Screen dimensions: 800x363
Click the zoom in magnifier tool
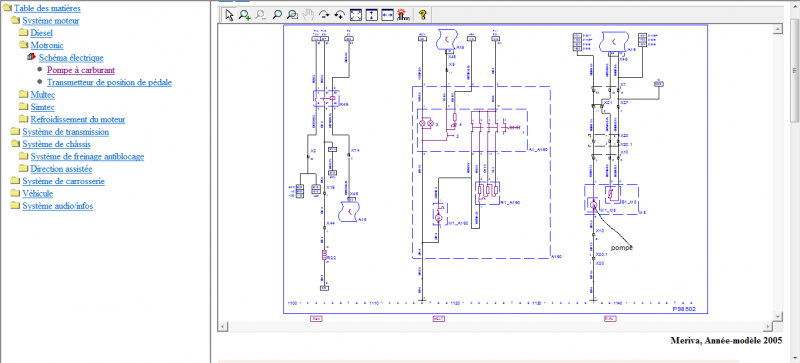point(244,15)
